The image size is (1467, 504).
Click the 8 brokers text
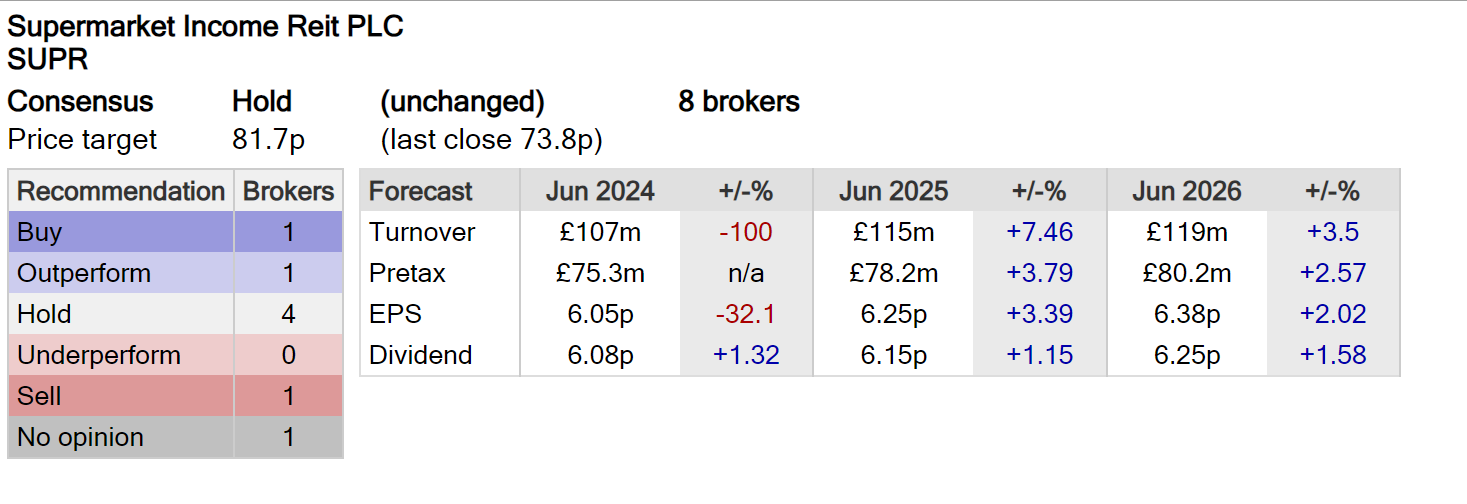tap(739, 102)
